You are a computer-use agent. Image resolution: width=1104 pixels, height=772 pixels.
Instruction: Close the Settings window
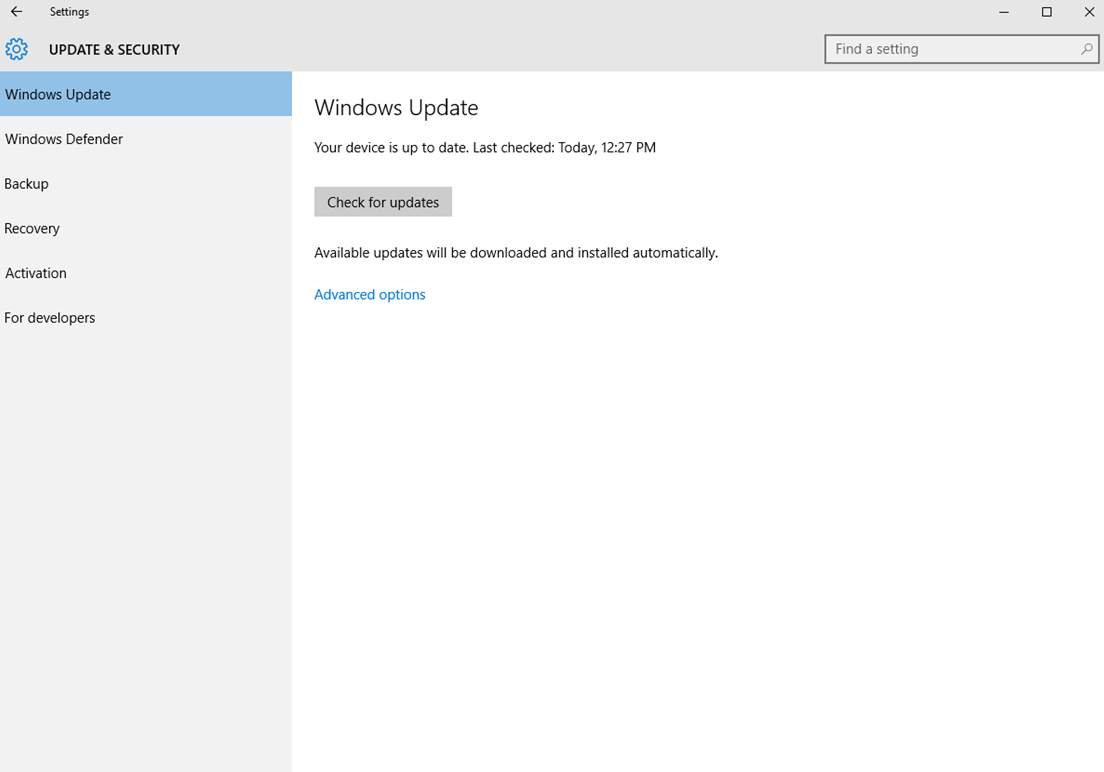point(1089,12)
